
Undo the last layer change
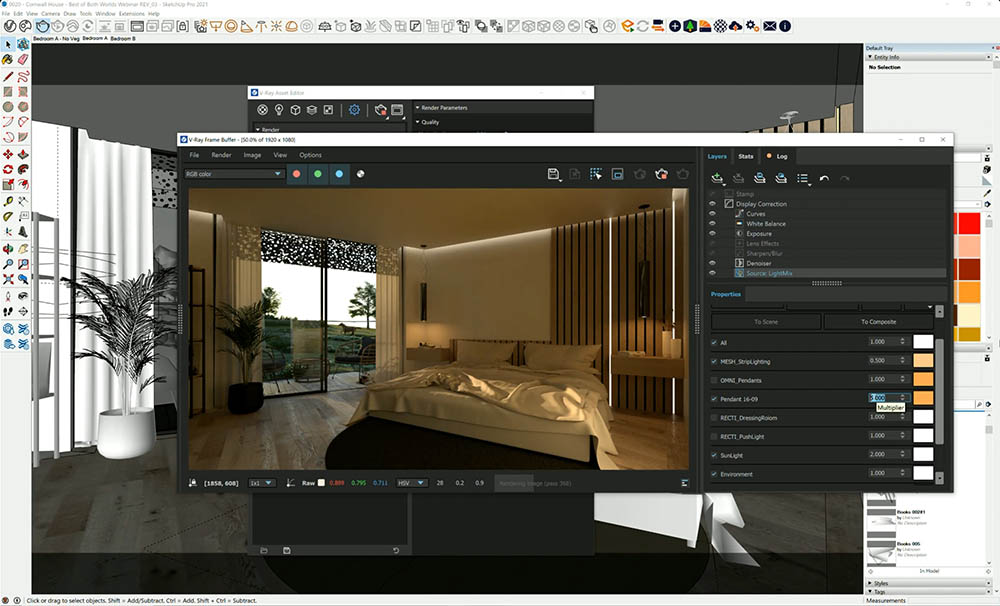pyautogui.click(x=823, y=178)
